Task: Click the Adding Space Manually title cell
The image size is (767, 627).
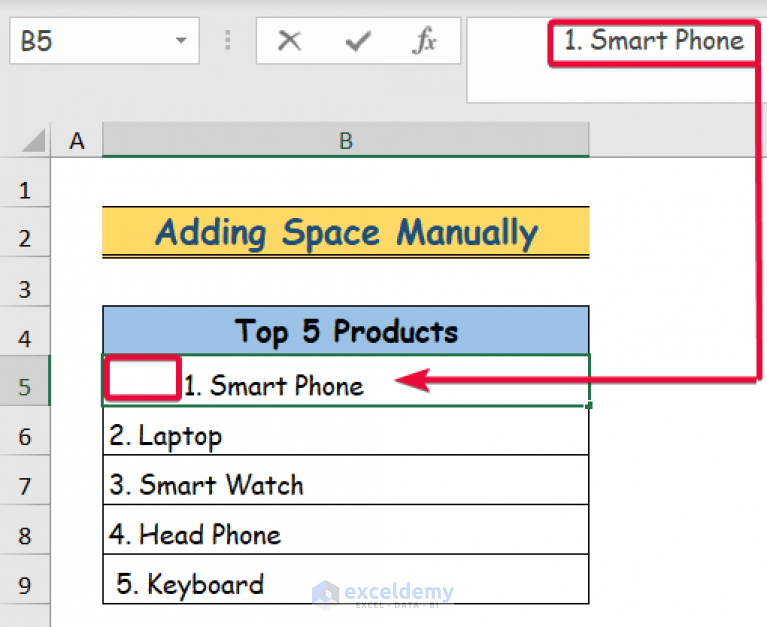Action: [x=346, y=232]
